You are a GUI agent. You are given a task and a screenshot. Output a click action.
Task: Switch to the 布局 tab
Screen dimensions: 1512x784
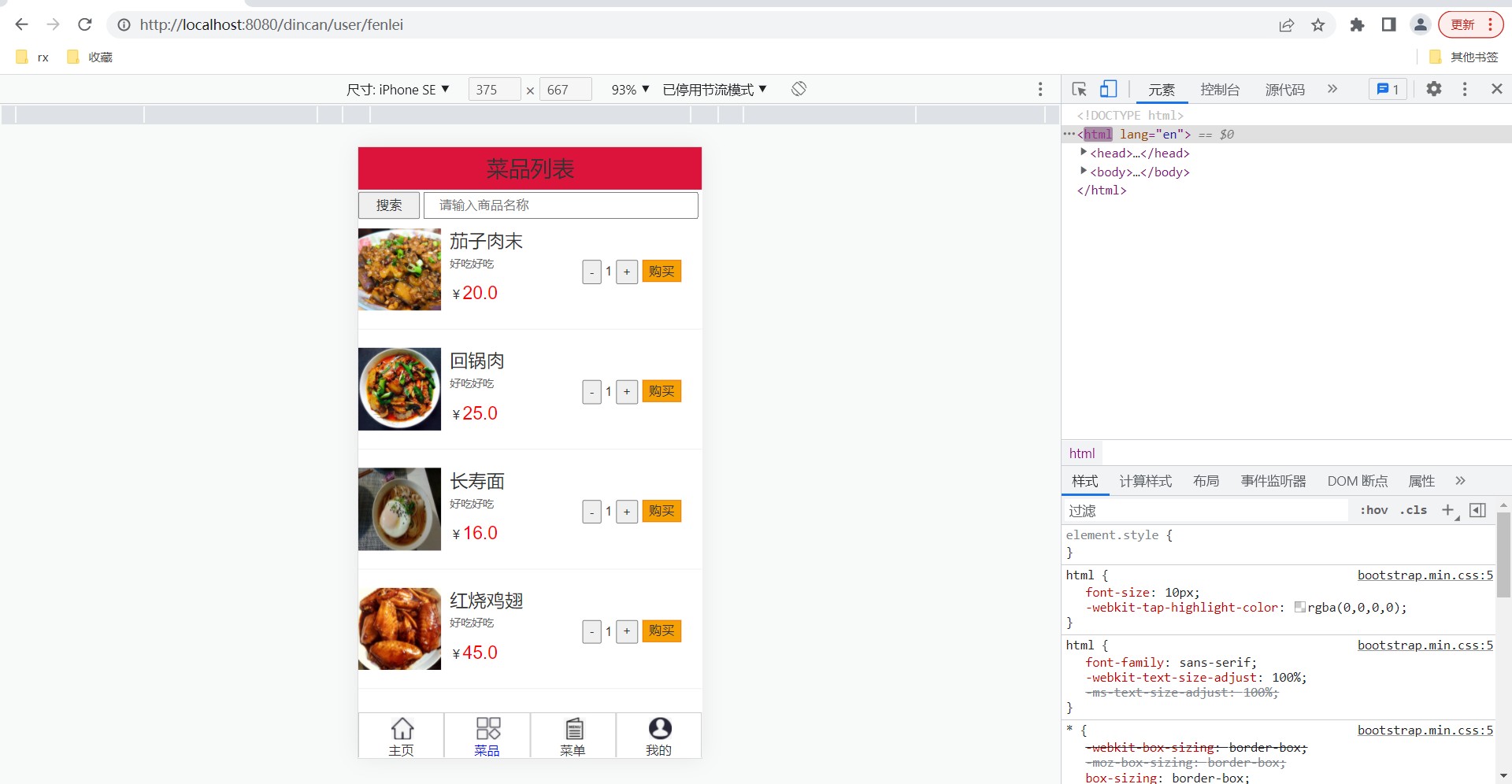click(x=1206, y=481)
